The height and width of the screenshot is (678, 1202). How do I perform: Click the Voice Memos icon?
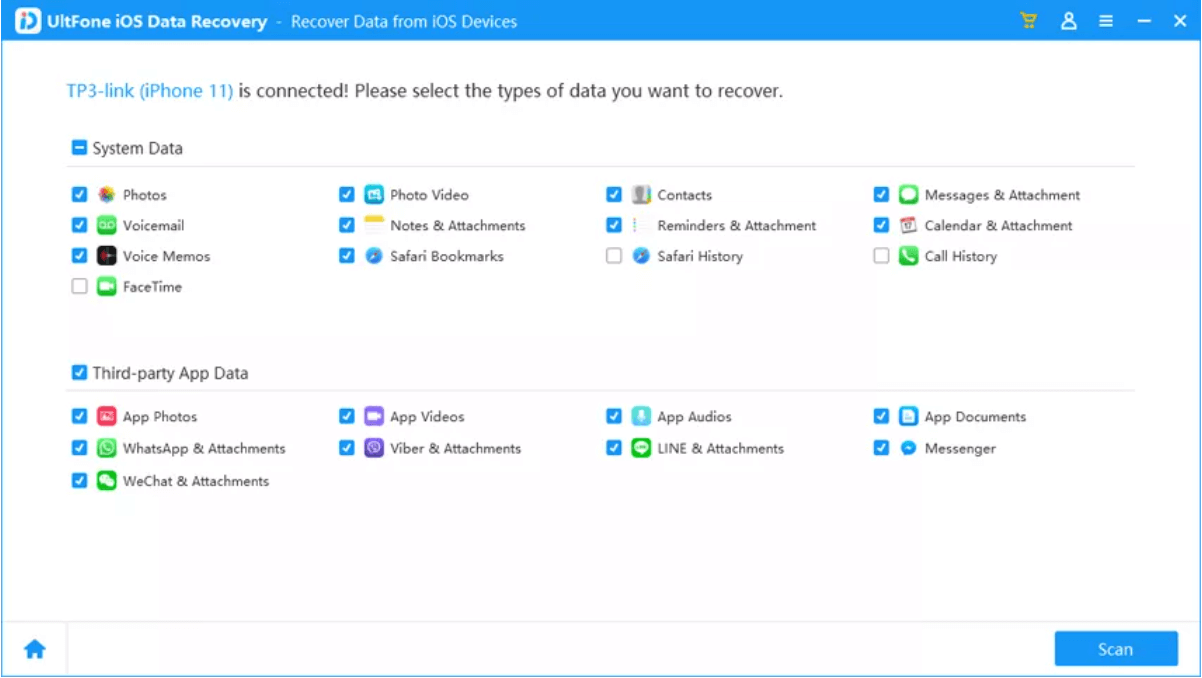(x=105, y=256)
